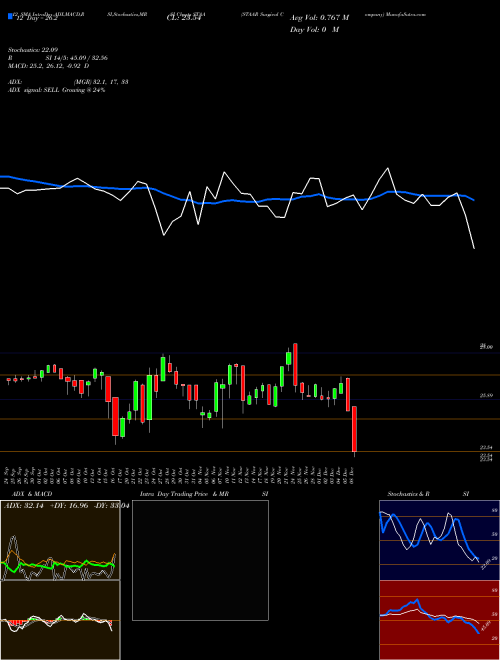The image size is (500, 660).
Task: Click the '+DY: 16.96' value
Action: [x=69, y=506]
